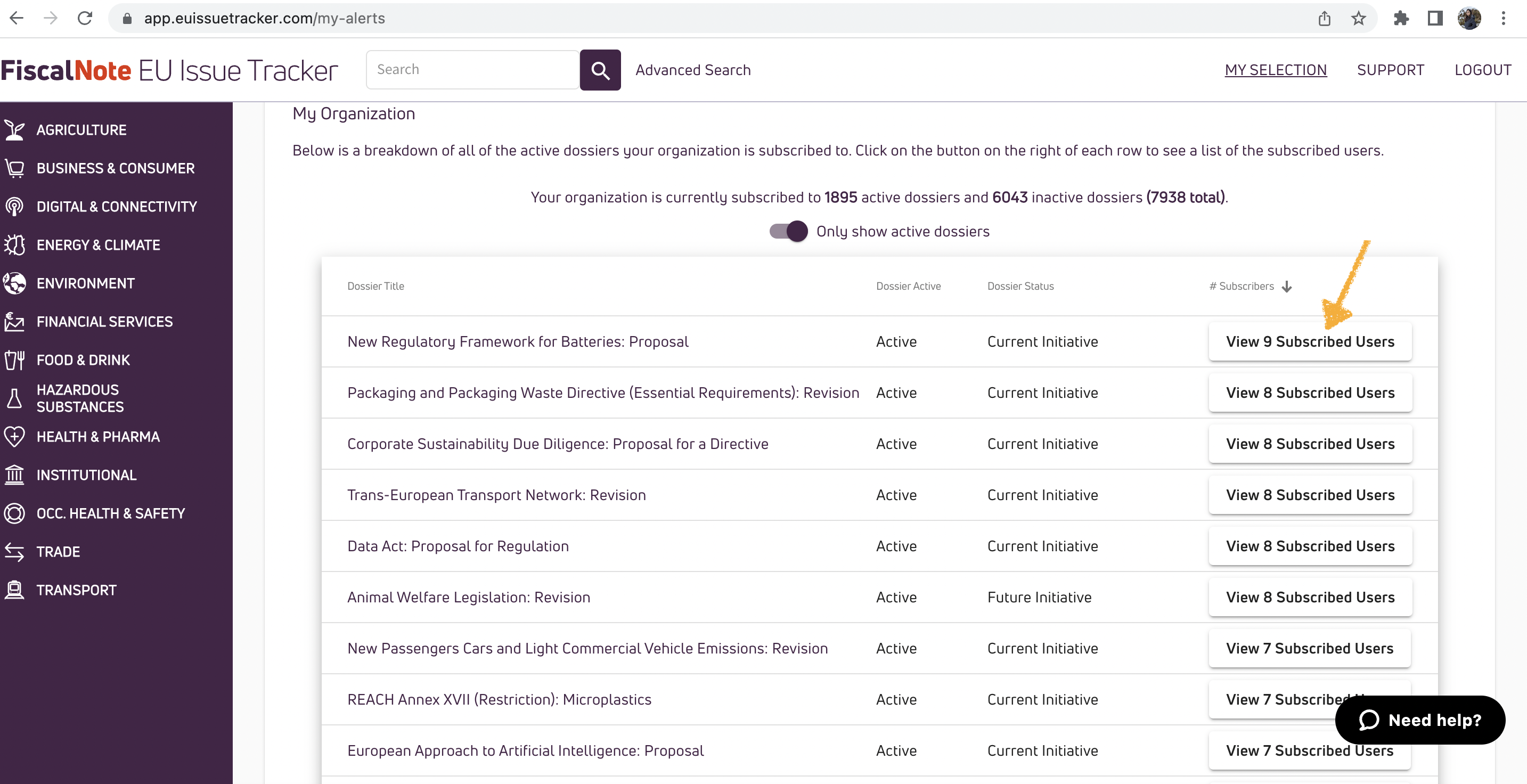
Task: Click the Energy & Climate icon
Action: pos(14,245)
